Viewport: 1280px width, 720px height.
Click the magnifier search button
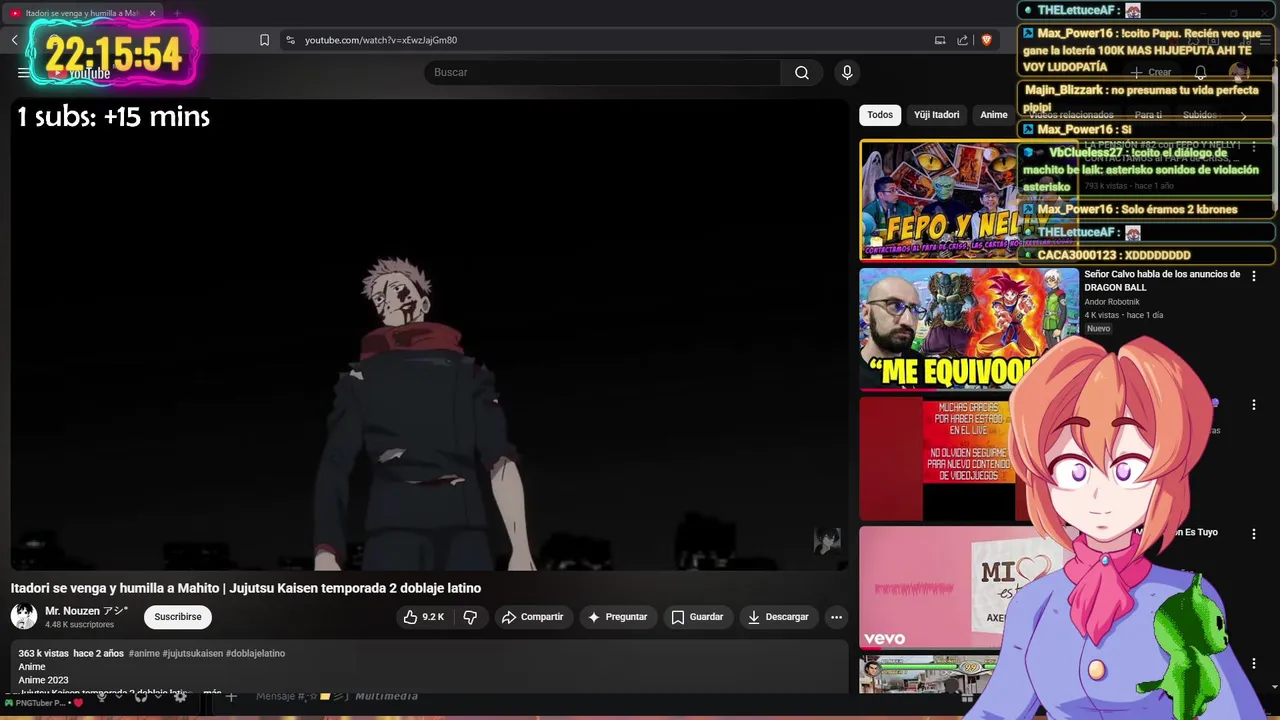click(x=802, y=72)
